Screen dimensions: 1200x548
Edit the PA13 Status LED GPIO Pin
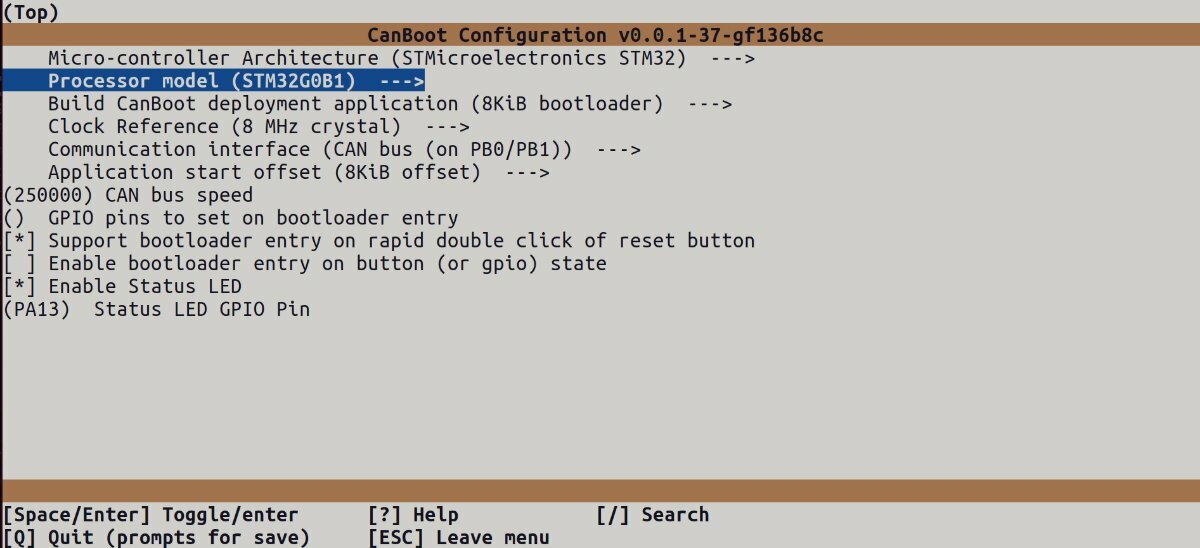pyautogui.click(x=156, y=310)
